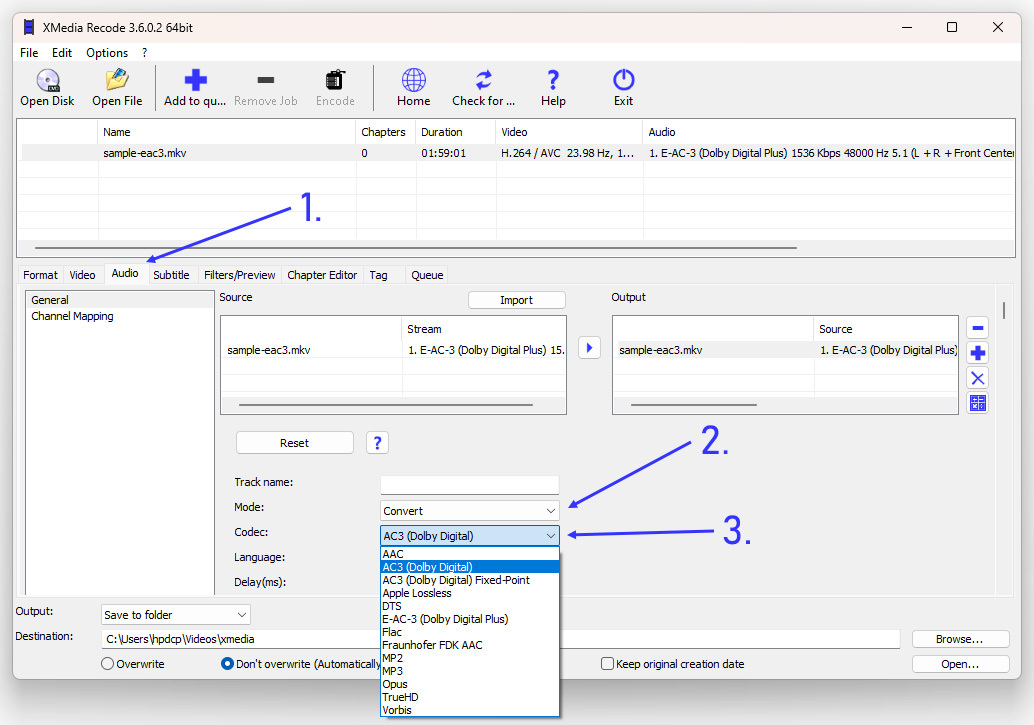Click the Browse... button

click(x=960, y=639)
